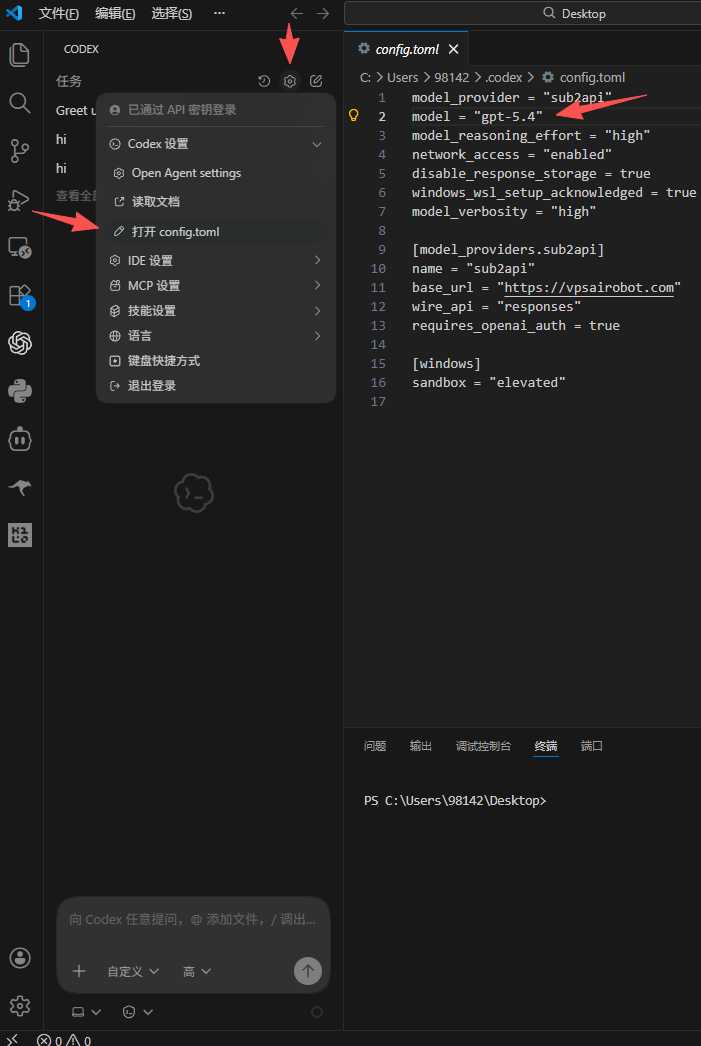701x1046 pixels.
Task: Open Source Control view
Action: click(20, 151)
